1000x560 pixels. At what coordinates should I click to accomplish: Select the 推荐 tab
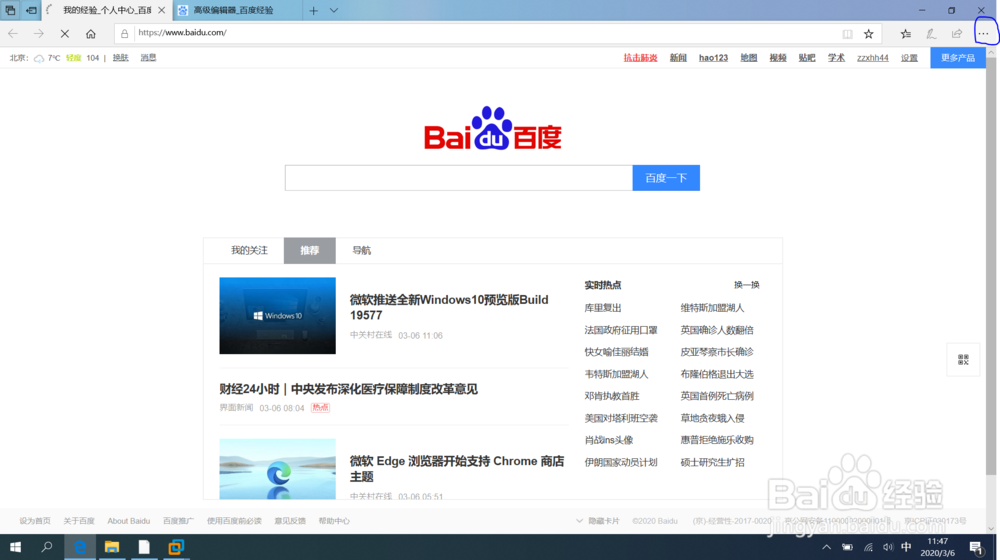[x=309, y=251]
